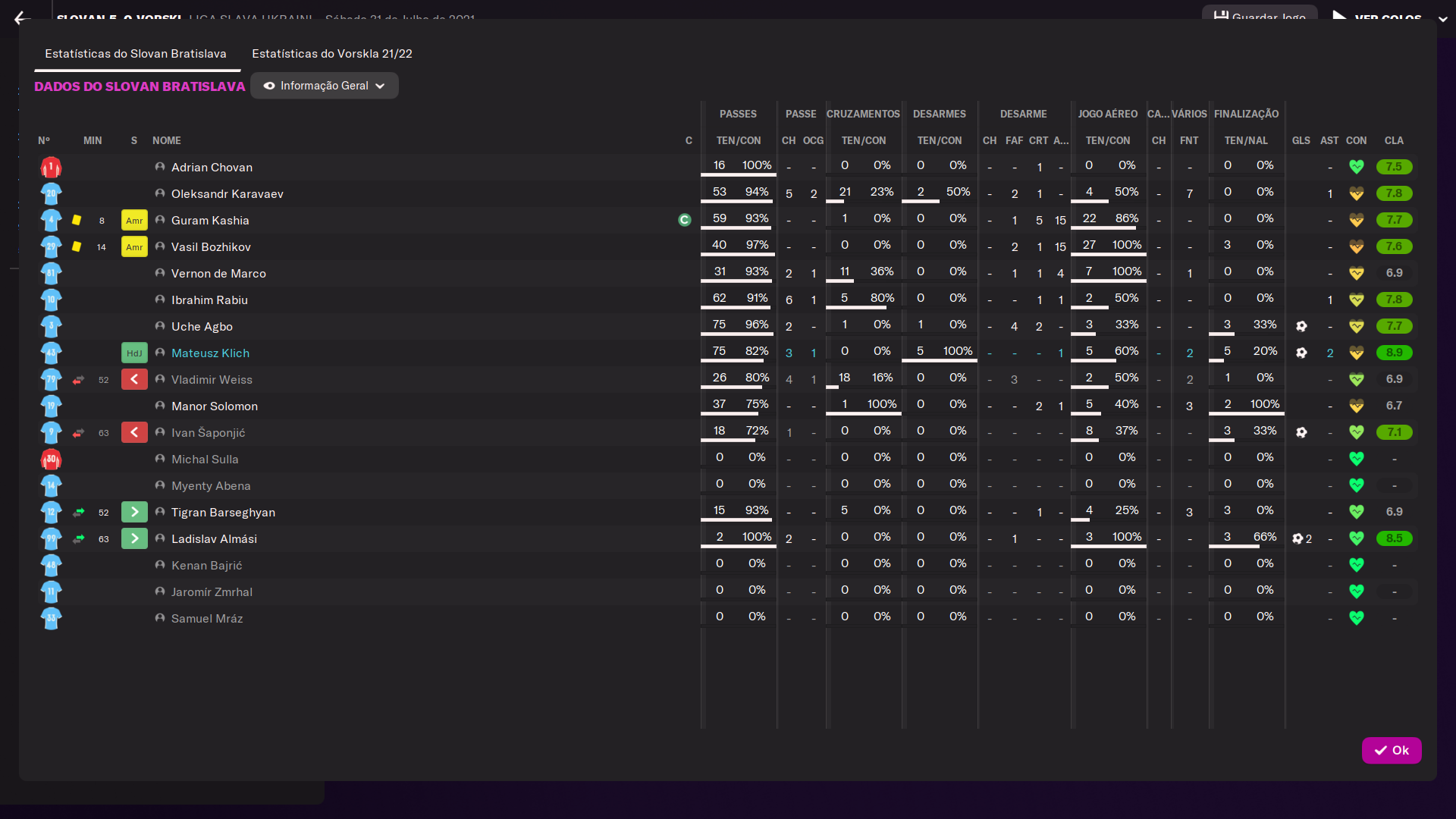Click the goal ball icon for Ivan Šaponjić
Image resolution: width=1456 pixels, height=819 pixels.
tap(1301, 432)
